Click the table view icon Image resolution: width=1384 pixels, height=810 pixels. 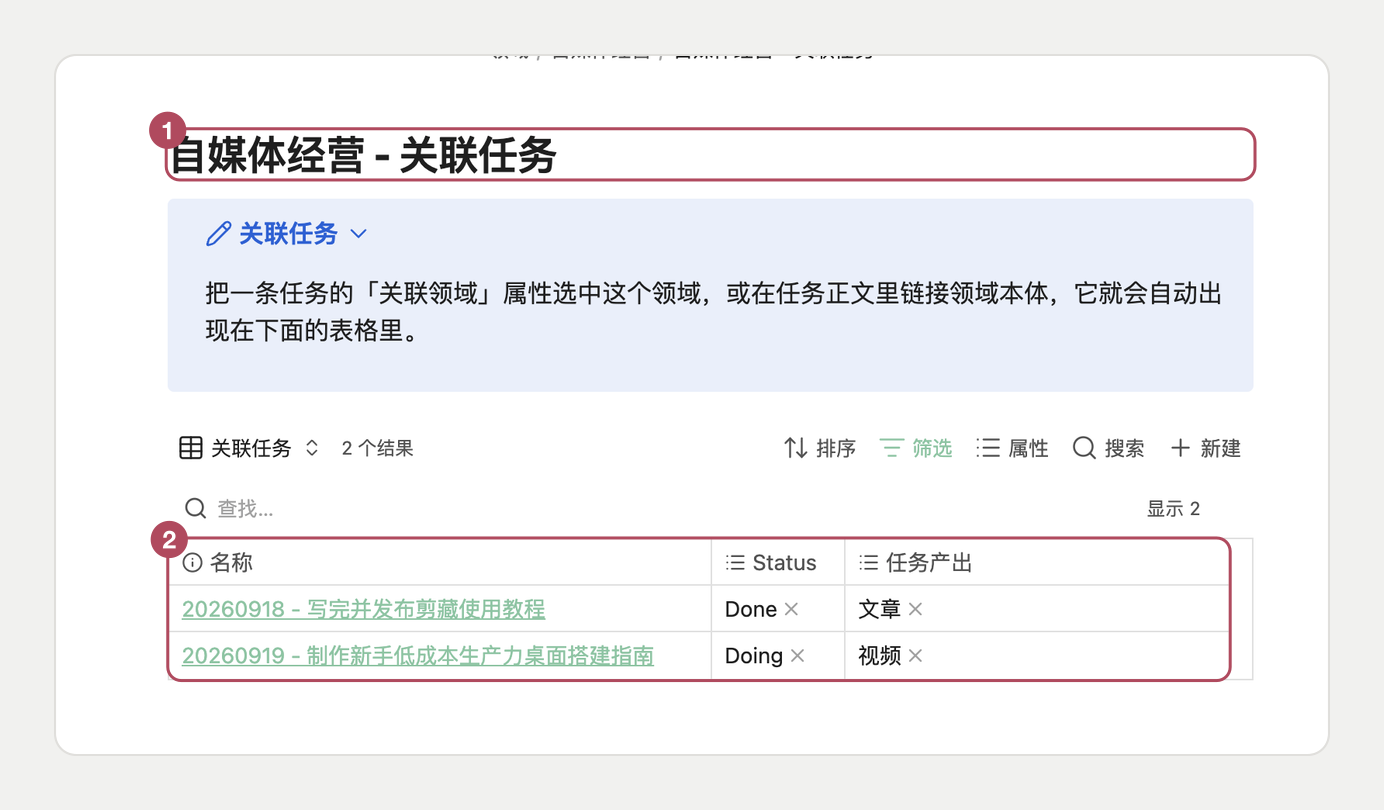point(191,448)
